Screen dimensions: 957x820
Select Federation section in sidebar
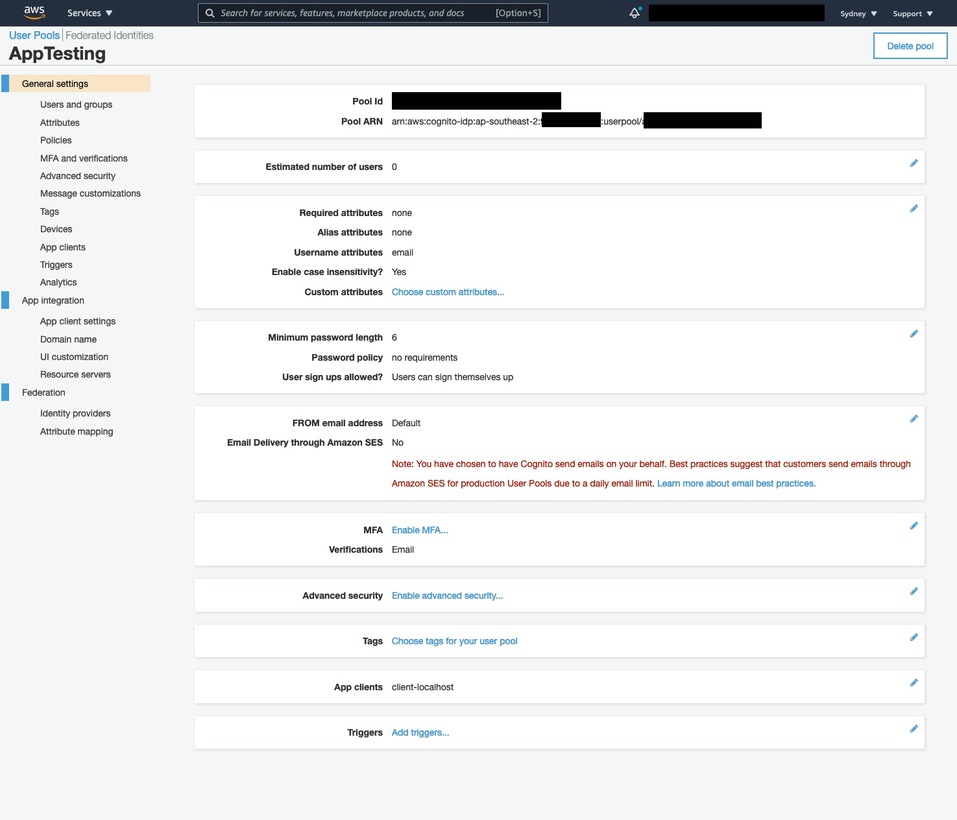click(43, 392)
